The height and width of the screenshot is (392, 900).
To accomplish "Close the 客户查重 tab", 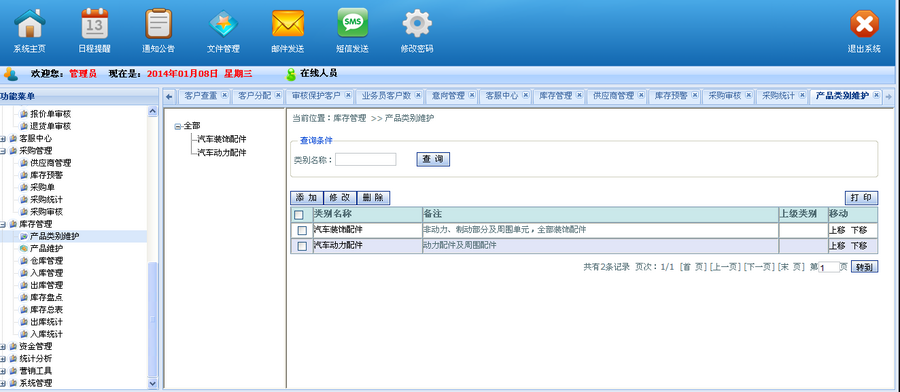I will (x=224, y=95).
